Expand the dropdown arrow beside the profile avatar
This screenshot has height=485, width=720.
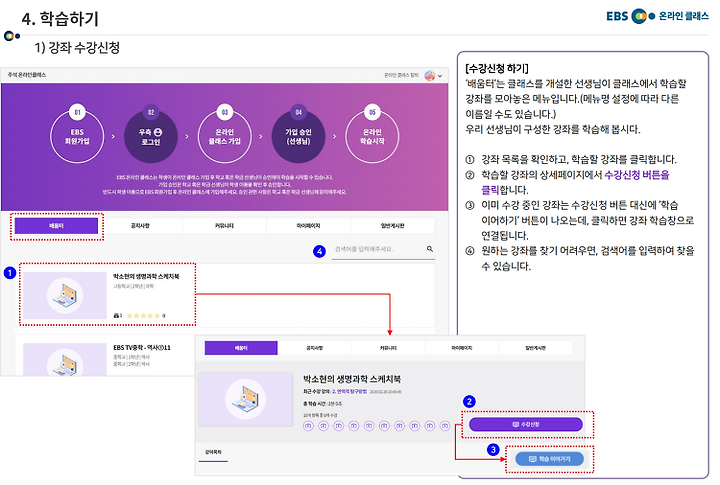(440, 76)
